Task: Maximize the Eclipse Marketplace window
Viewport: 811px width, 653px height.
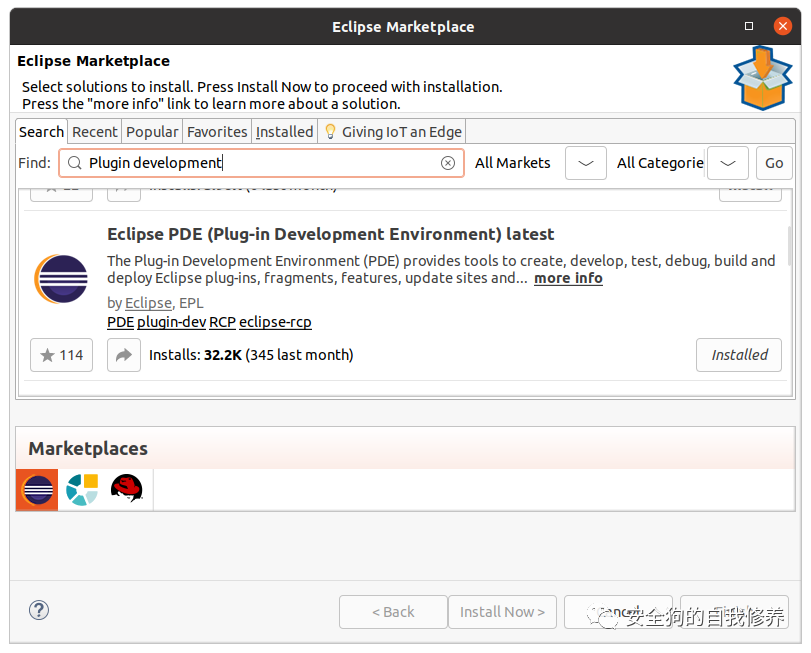Action: [748, 26]
